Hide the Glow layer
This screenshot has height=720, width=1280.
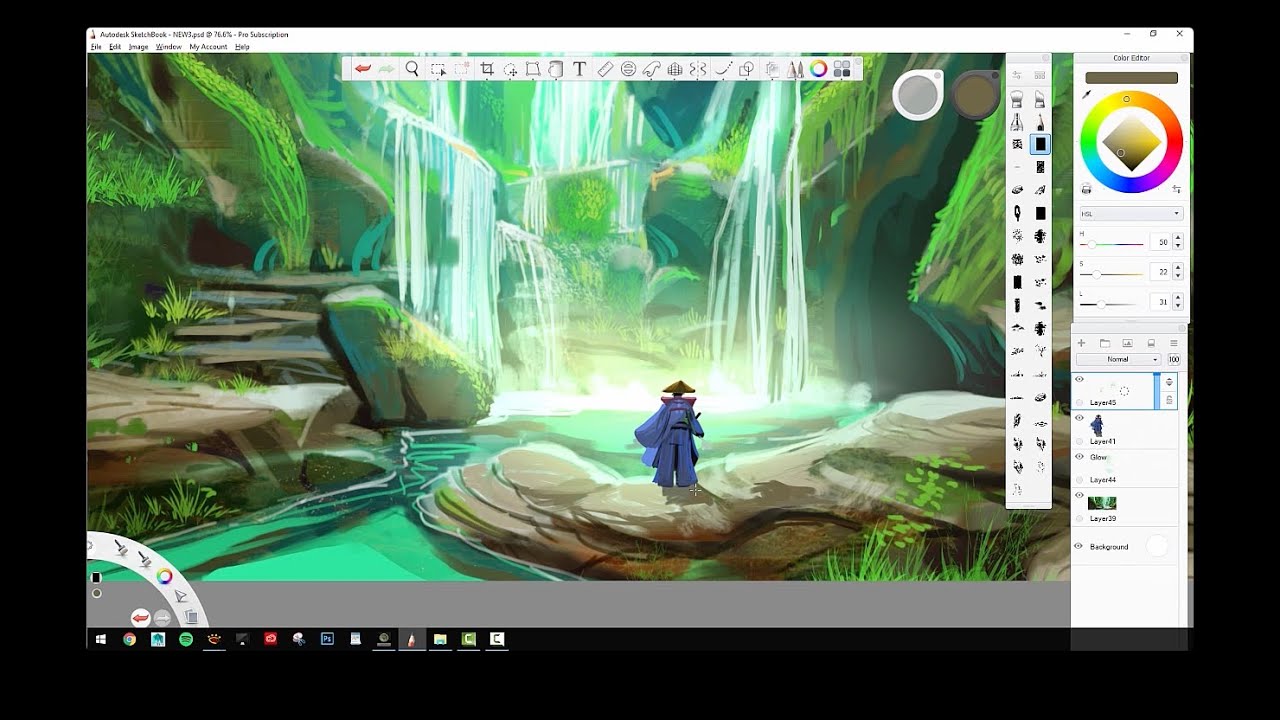[1081, 456]
